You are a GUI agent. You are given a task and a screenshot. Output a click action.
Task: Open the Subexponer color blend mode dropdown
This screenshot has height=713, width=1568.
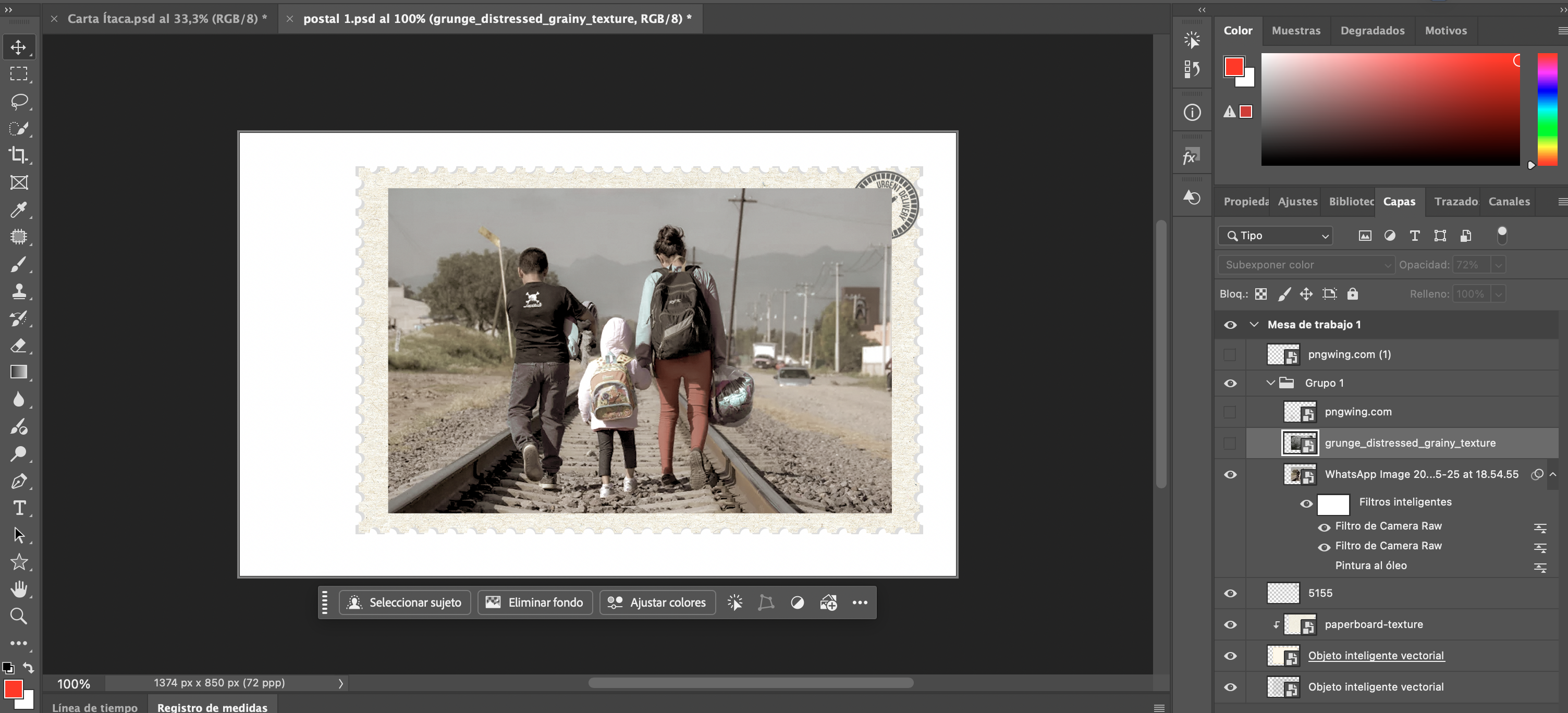[1306, 265]
